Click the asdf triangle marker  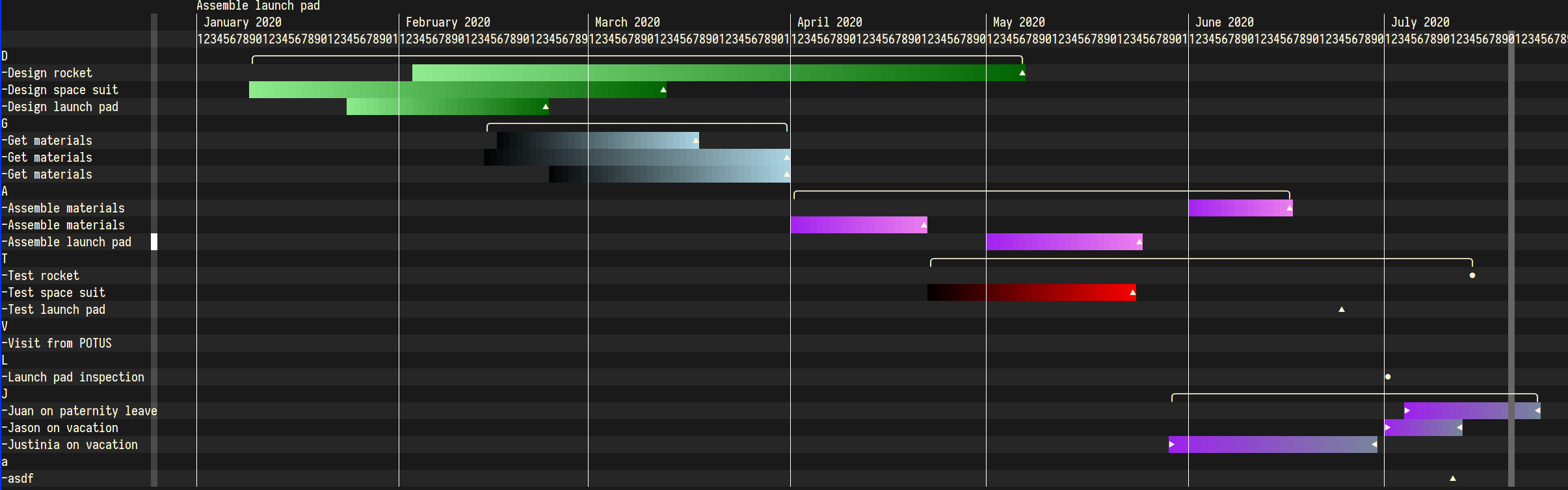[1453, 478]
